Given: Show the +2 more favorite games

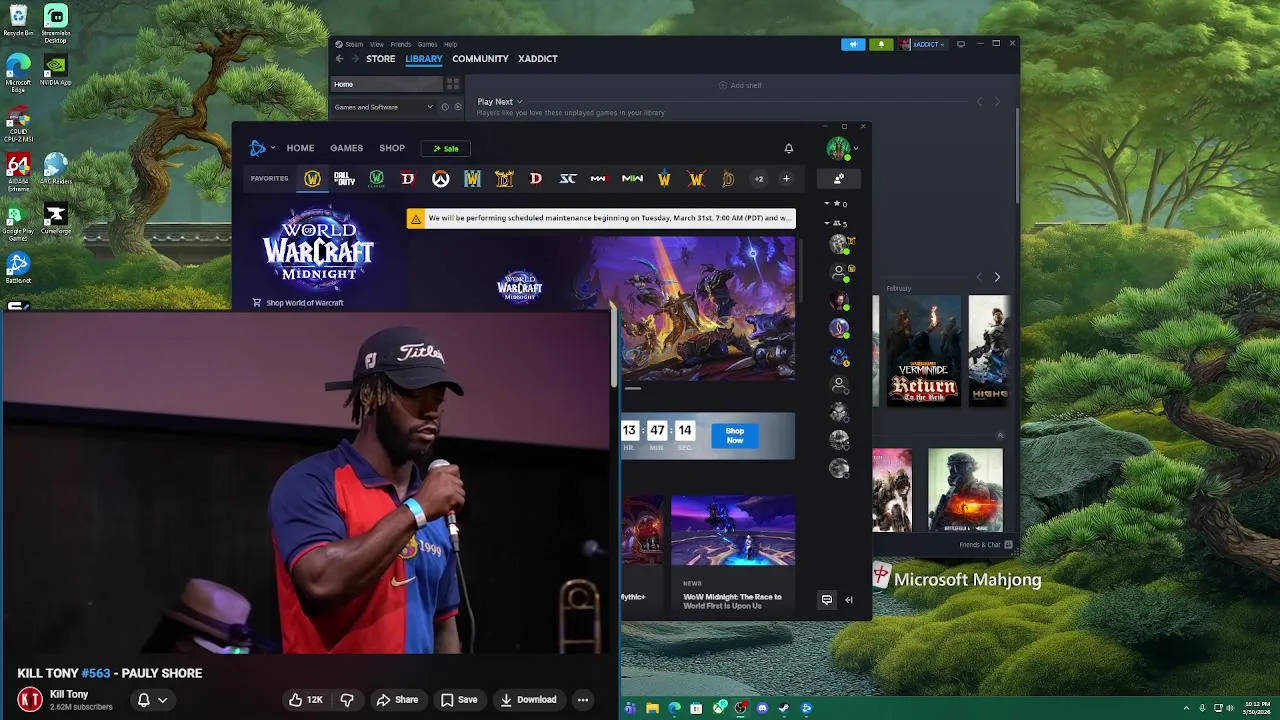Looking at the screenshot, I should coord(759,179).
